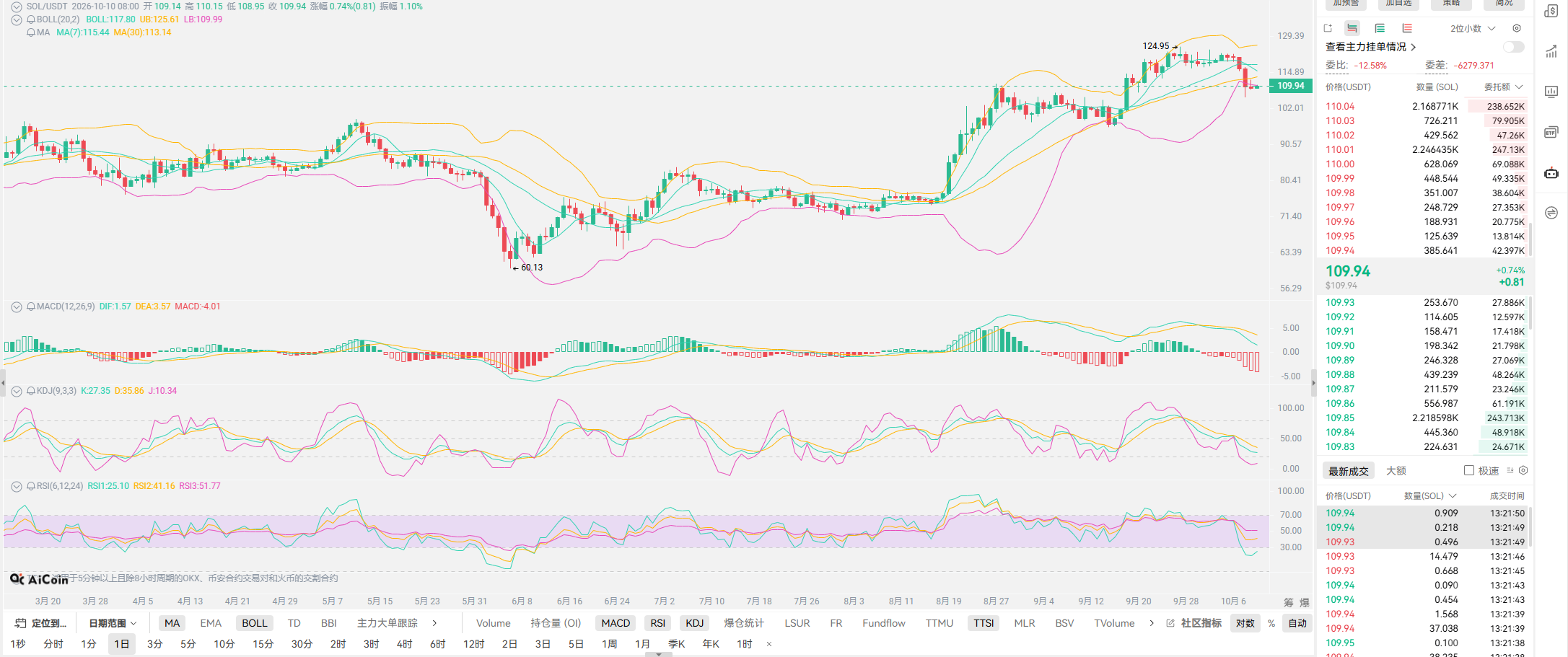Show sell-only order book view
Screen dimensions: 1568x657
point(1407,28)
